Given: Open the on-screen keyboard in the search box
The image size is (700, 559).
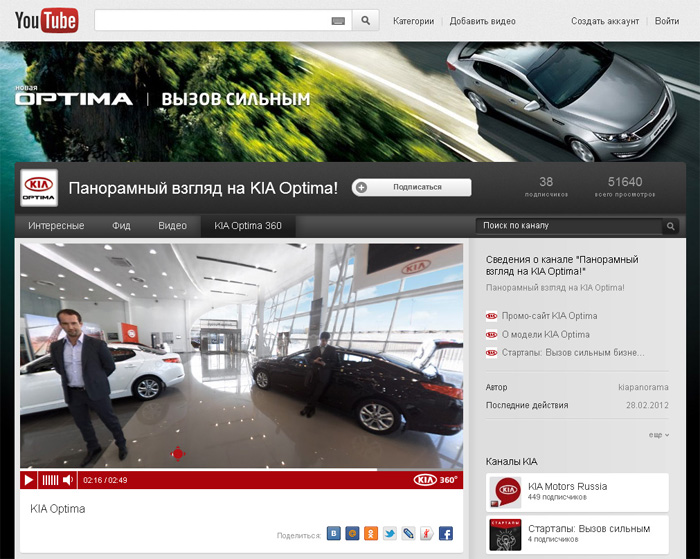Looking at the screenshot, I should 337,21.
